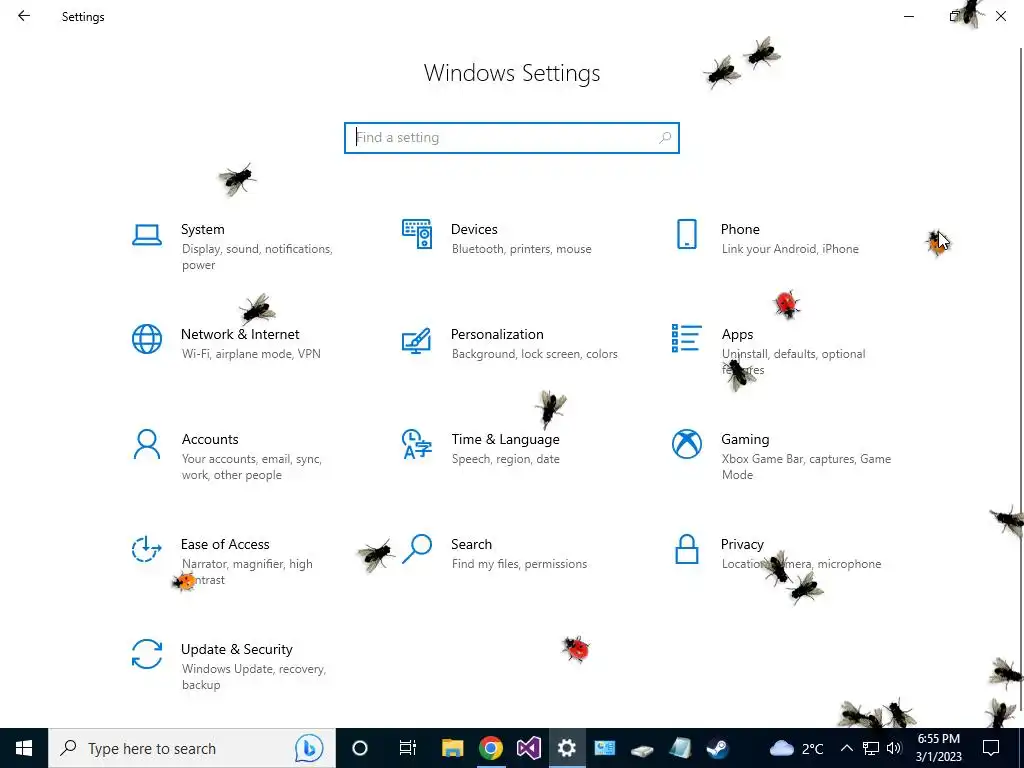The width and height of the screenshot is (1024, 768).
Task: Open the Privacy padlock icon
Action: click(x=687, y=549)
